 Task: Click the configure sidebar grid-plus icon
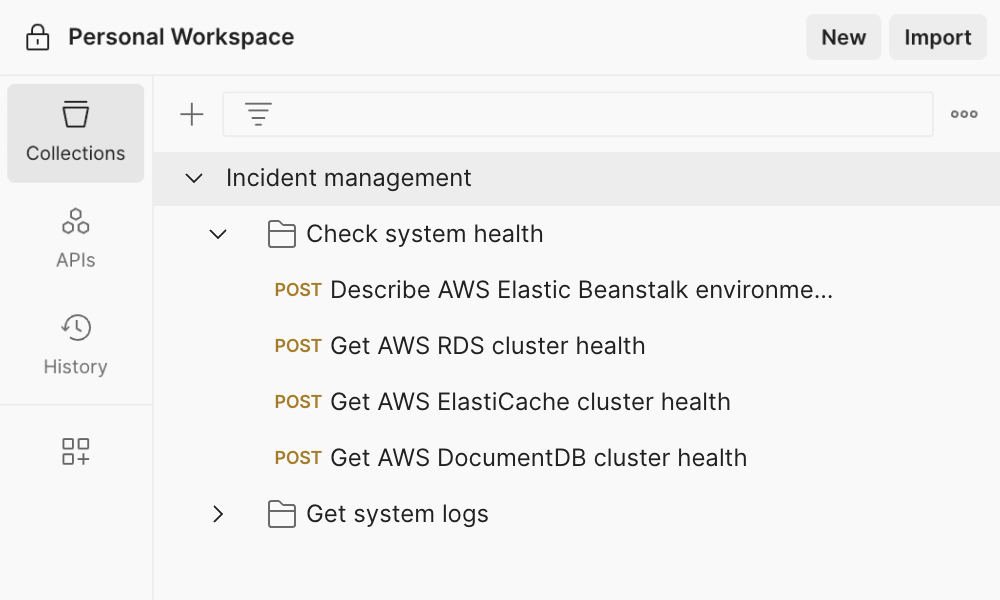[x=76, y=451]
